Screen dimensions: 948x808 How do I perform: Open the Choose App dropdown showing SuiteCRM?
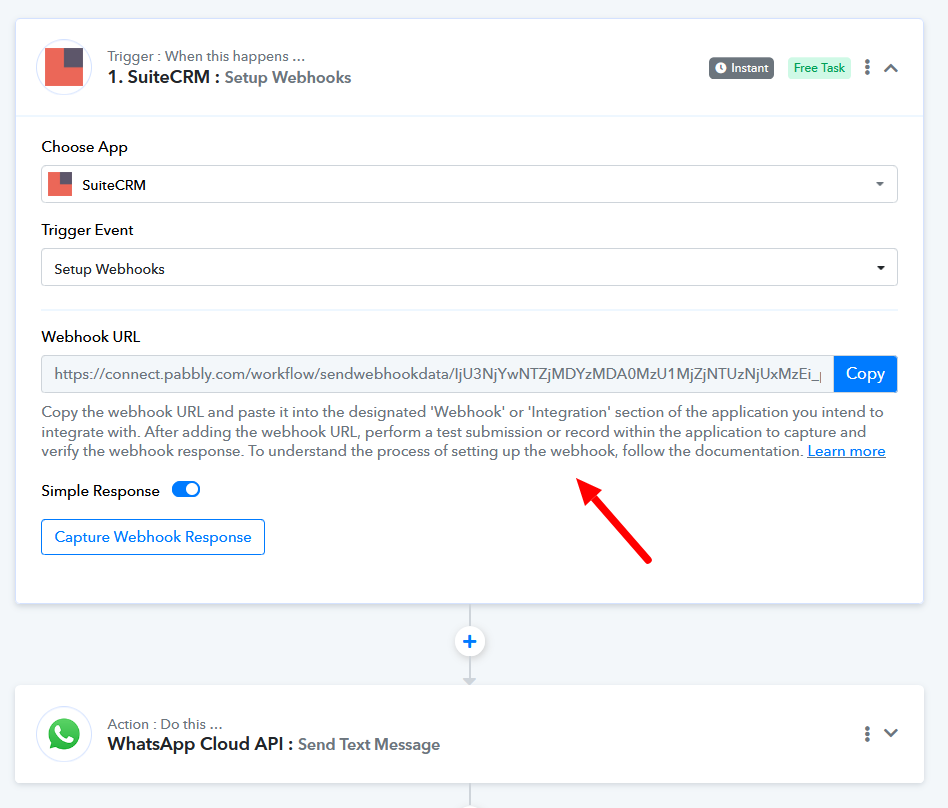tap(469, 184)
